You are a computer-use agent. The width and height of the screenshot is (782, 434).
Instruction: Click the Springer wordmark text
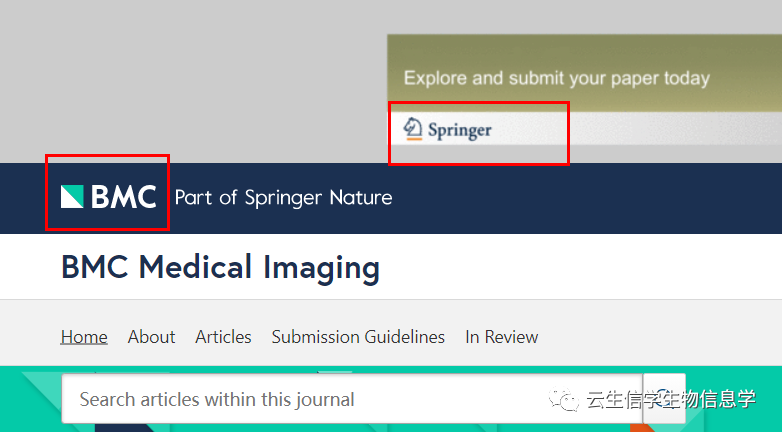459,130
